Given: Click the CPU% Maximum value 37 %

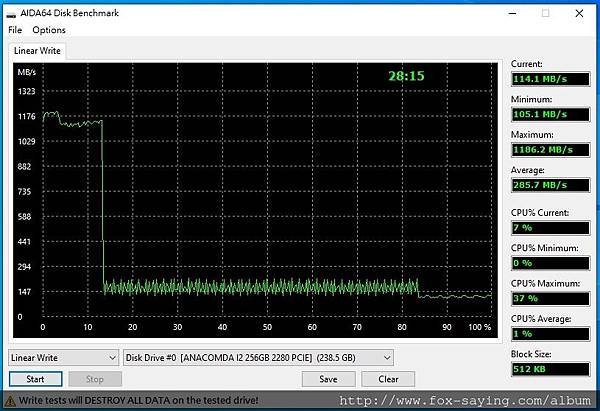Looking at the screenshot, I should coord(551,298).
